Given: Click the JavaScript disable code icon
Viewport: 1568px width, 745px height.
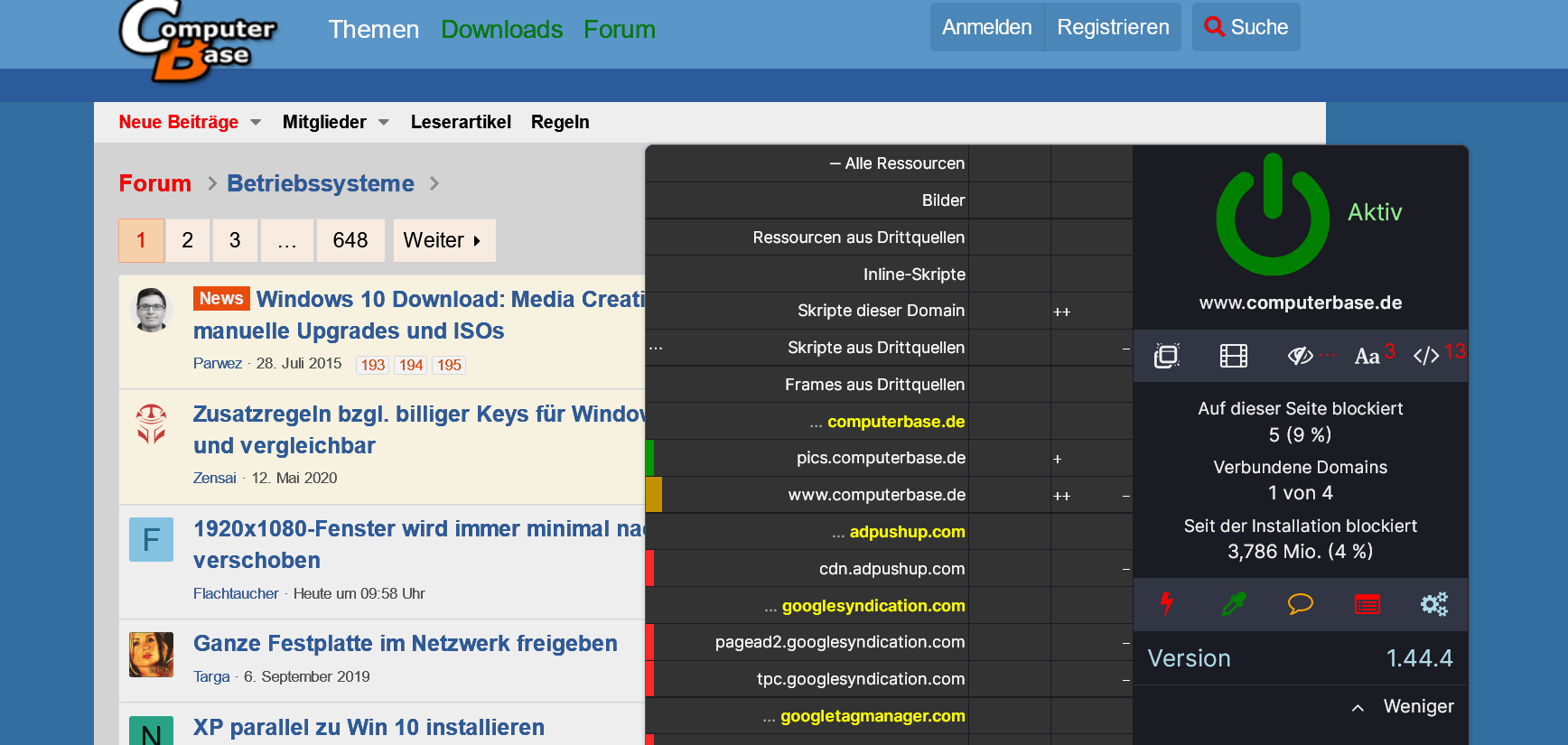Looking at the screenshot, I should click(1427, 356).
